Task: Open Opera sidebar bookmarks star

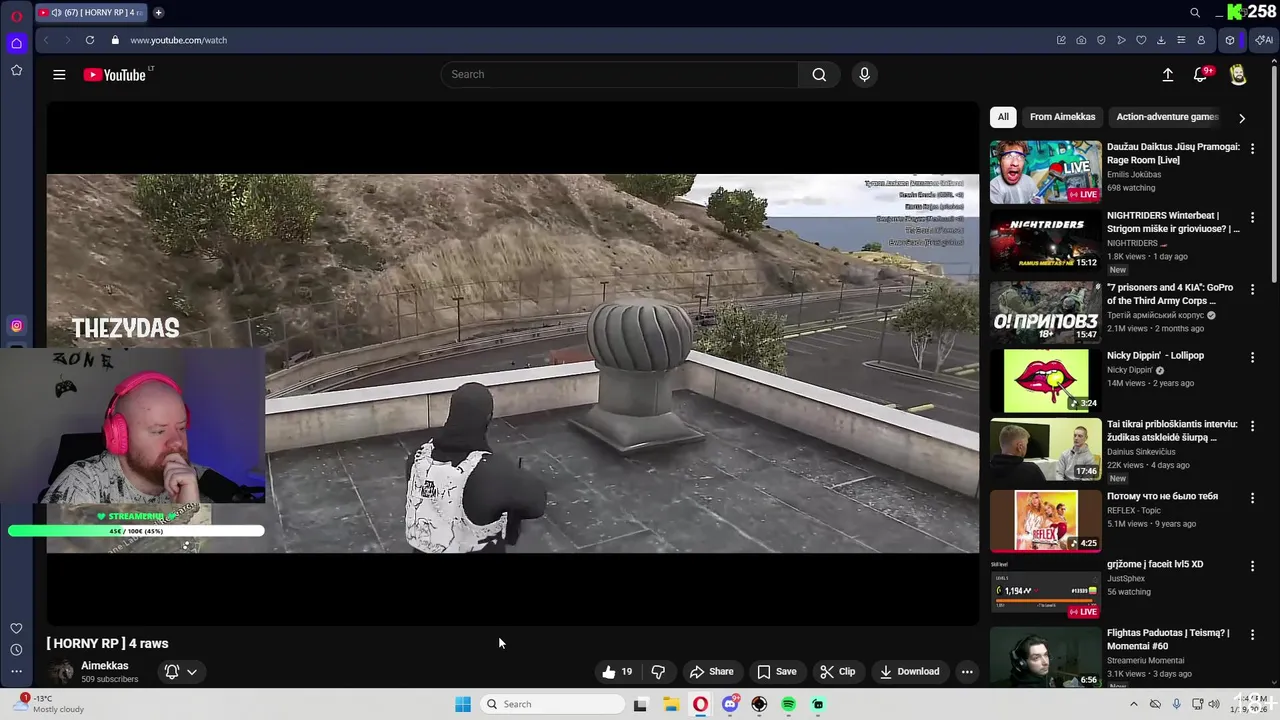Action: [x=16, y=70]
